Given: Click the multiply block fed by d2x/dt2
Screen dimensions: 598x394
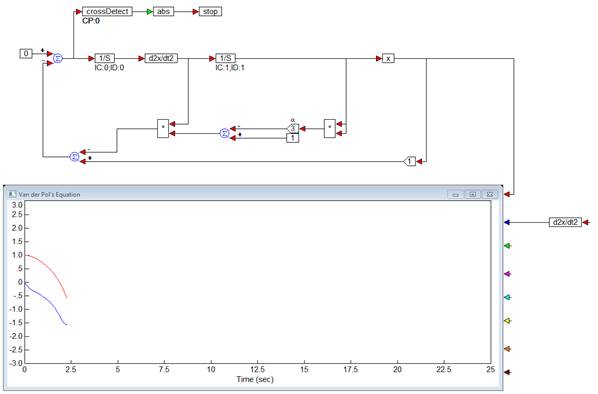Looking at the screenshot, I should [x=163, y=129].
